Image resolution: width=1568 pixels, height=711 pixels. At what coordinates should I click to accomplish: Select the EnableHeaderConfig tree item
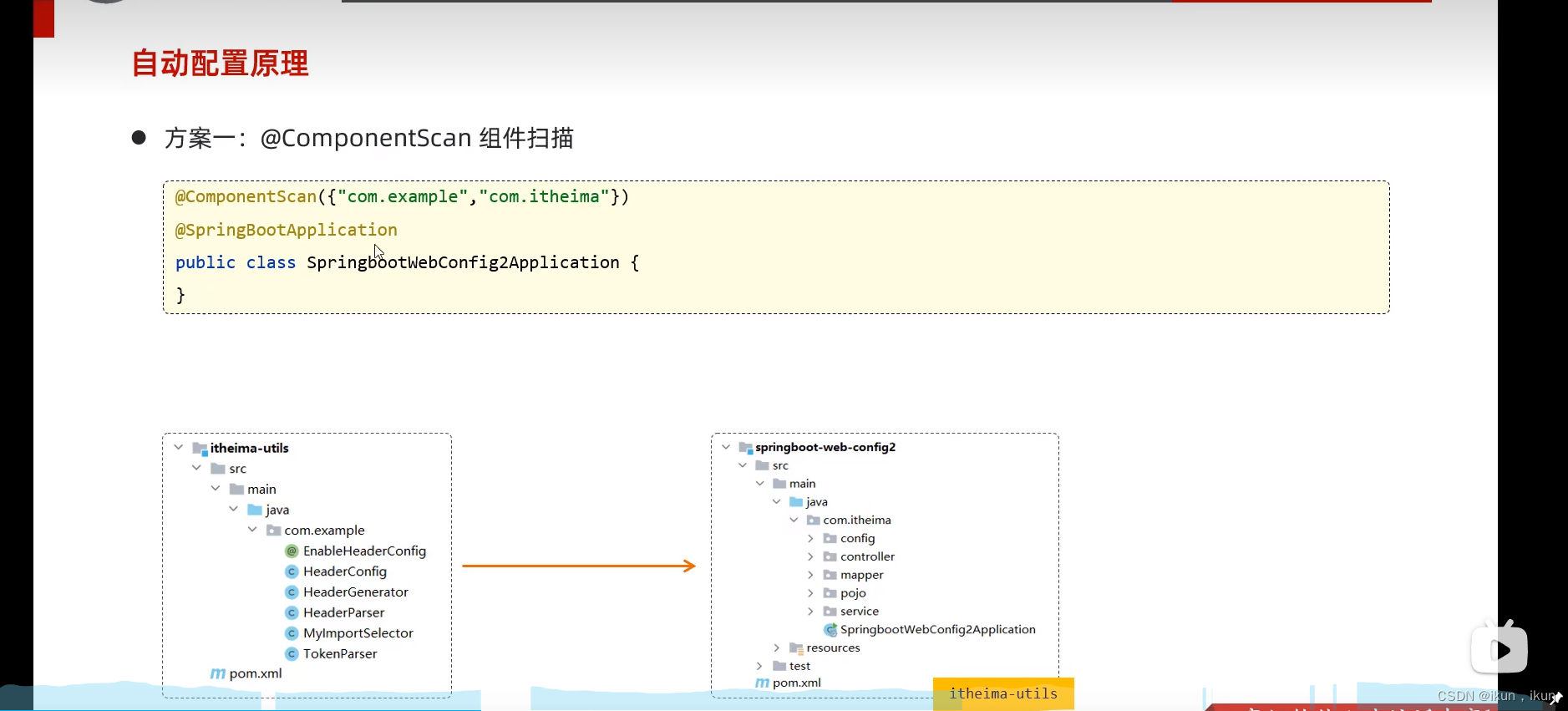point(356,551)
